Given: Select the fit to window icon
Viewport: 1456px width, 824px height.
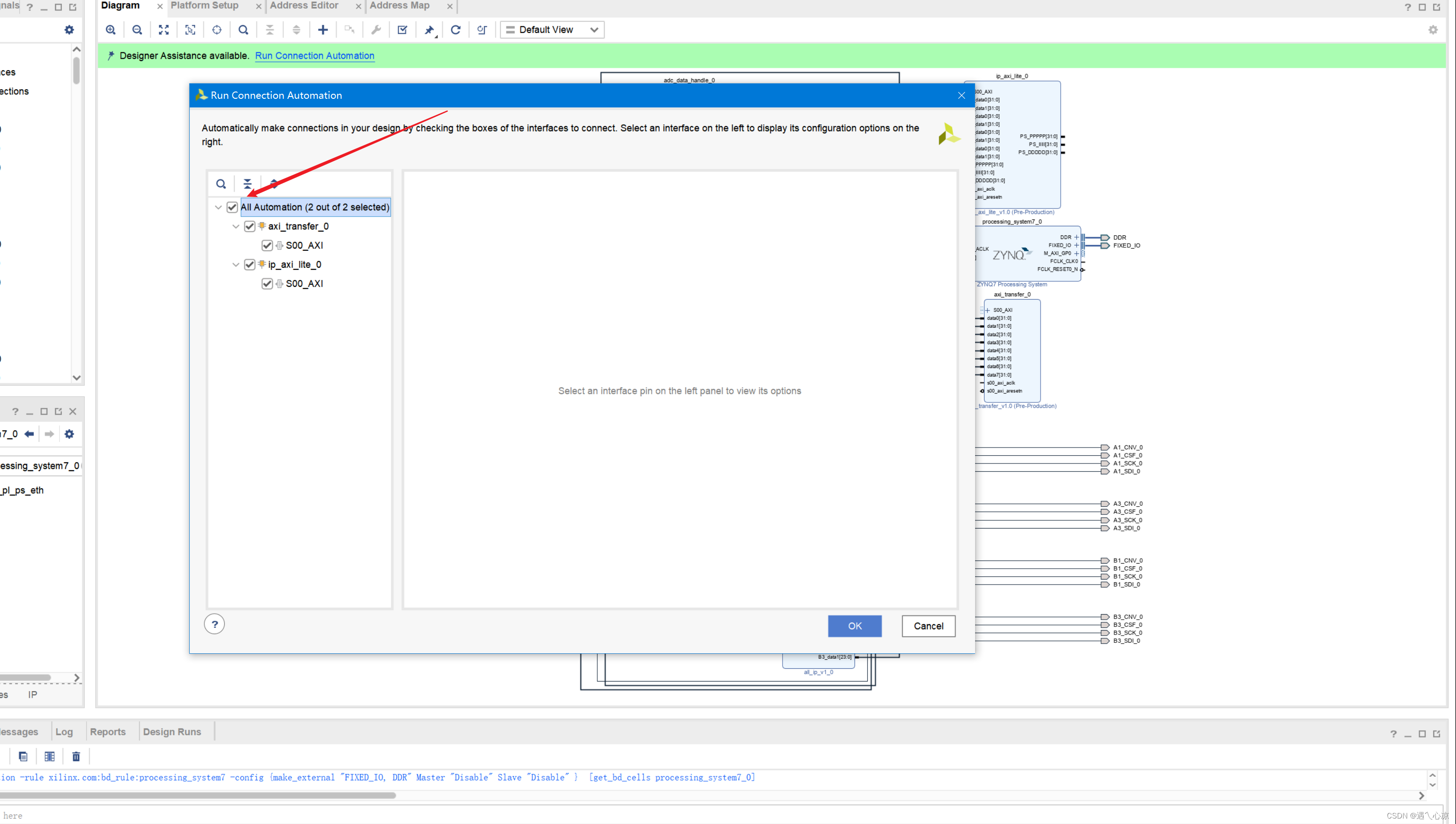Looking at the screenshot, I should [x=163, y=29].
